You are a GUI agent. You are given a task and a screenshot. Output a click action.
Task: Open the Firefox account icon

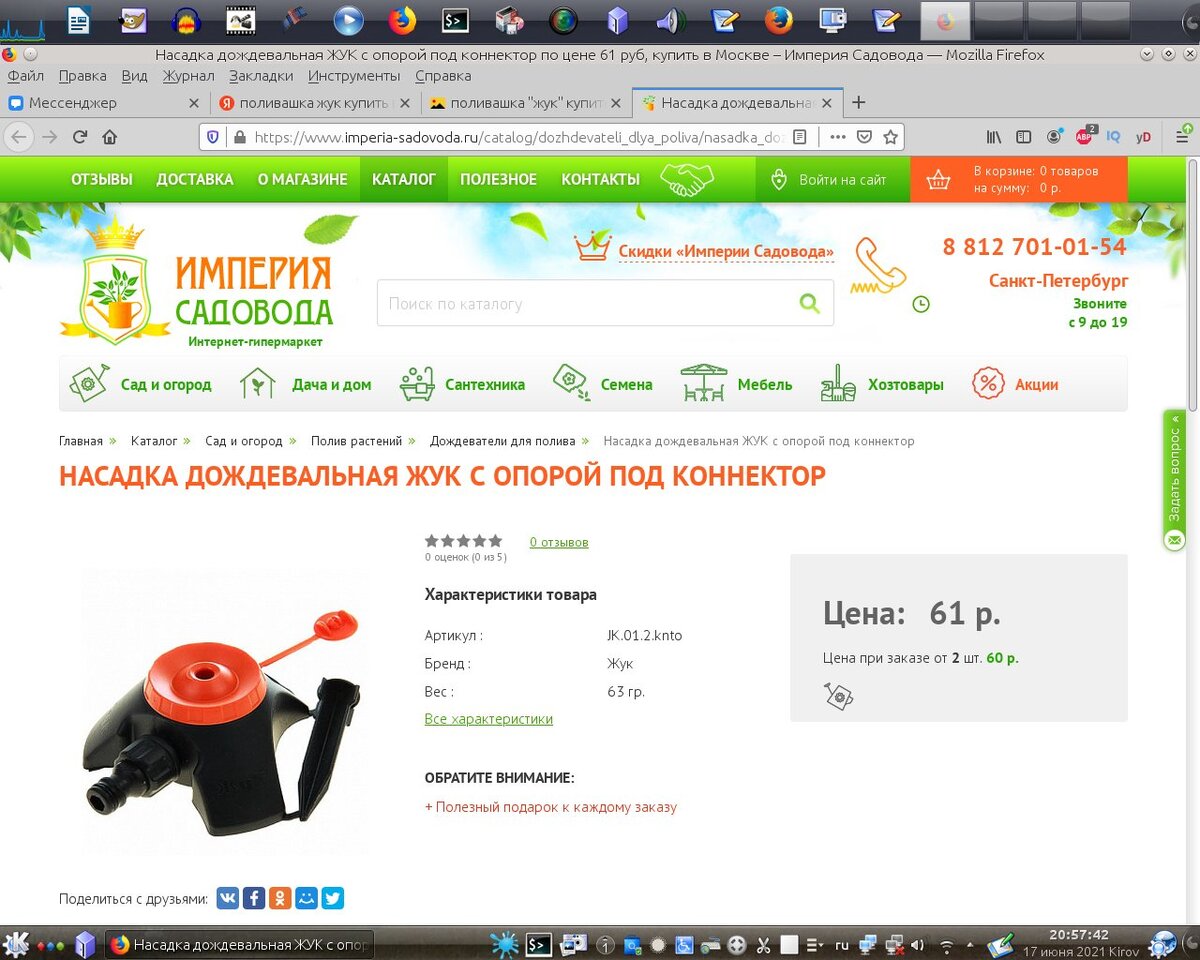[1054, 137]
